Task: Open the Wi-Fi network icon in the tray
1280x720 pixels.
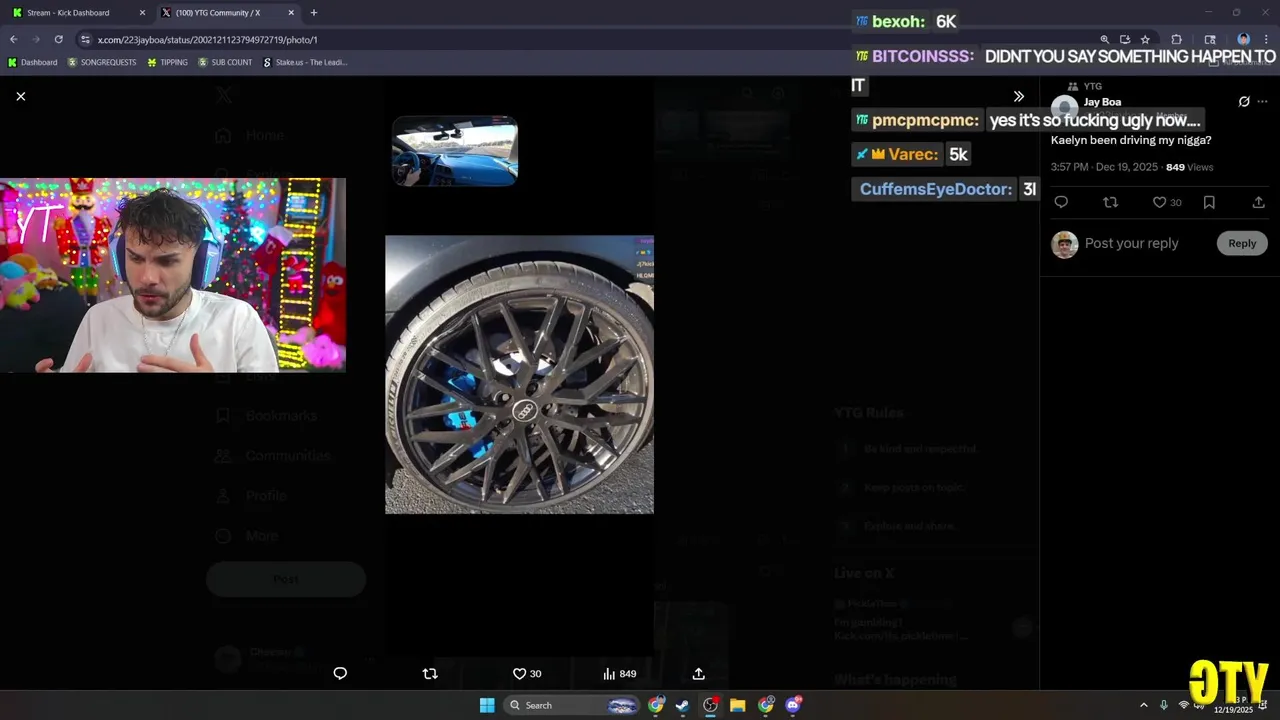Action: point(1184,705)
